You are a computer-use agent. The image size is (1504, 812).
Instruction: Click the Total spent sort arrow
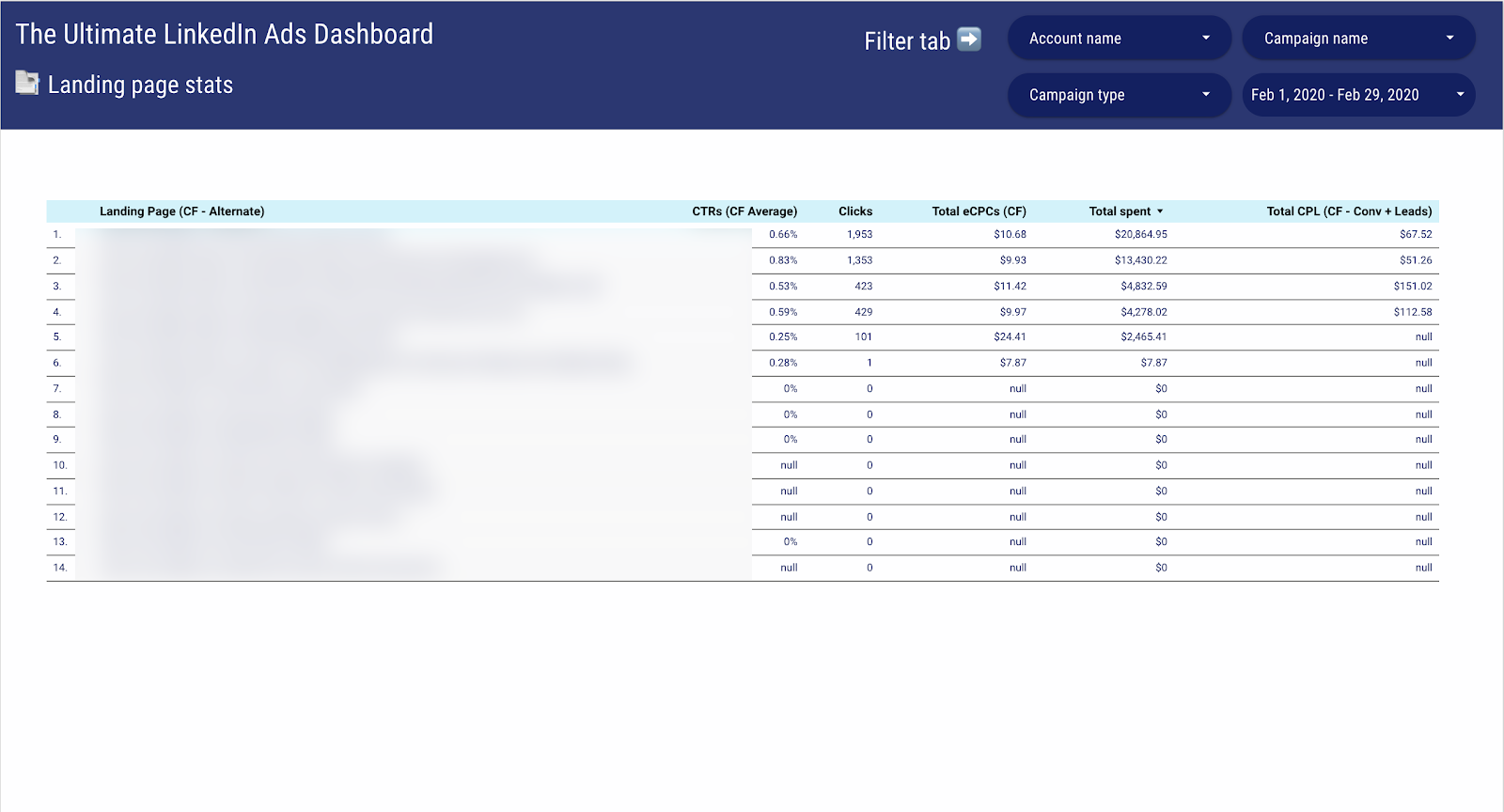click(1160, 211)
